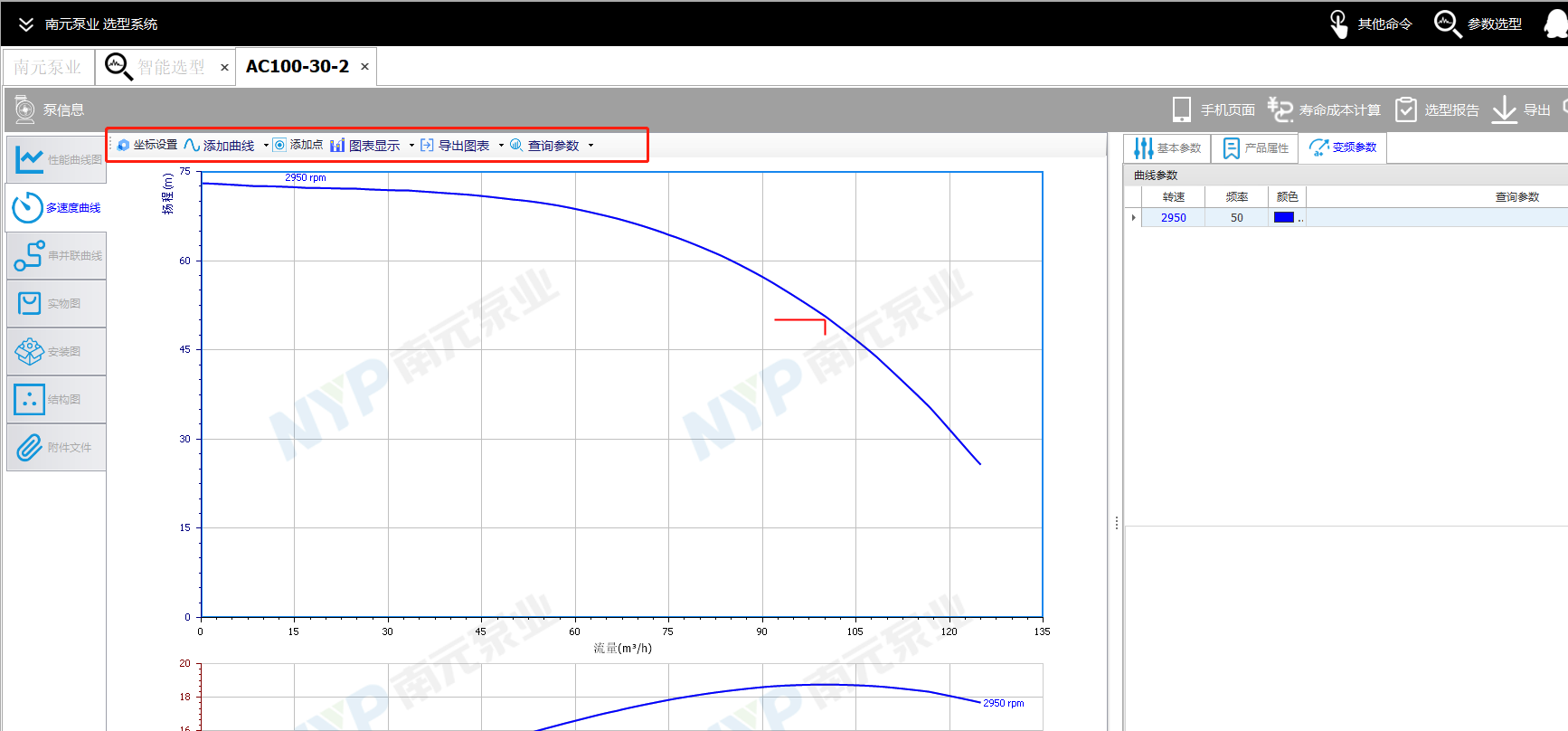Viewport: 1568px width, 731px height.
Task: Click 变频参数 gauge icon
Action: [1318, 147]
